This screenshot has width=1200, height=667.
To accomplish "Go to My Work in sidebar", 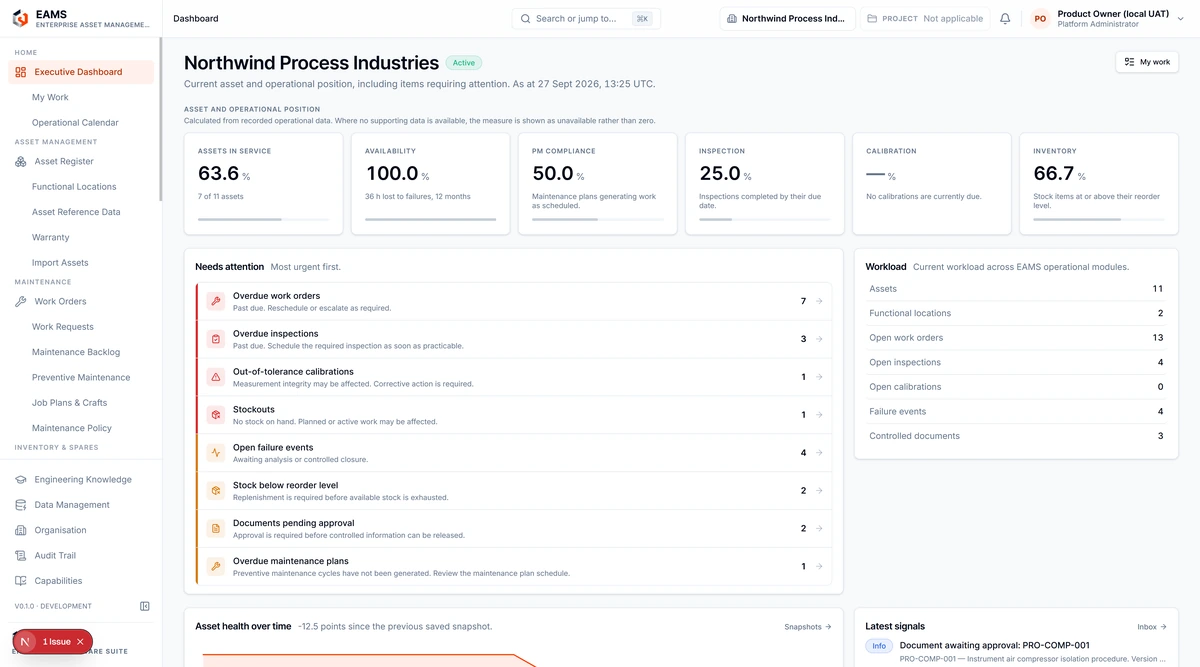I will tap(50, 97).
